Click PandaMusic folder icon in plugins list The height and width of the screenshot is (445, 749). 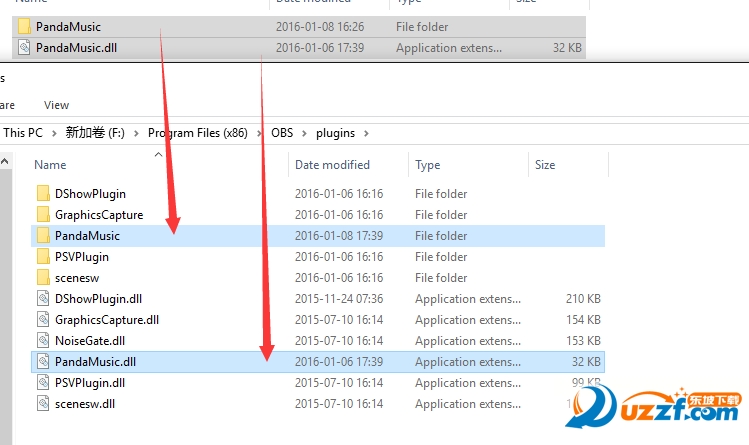tap(43, 236)
